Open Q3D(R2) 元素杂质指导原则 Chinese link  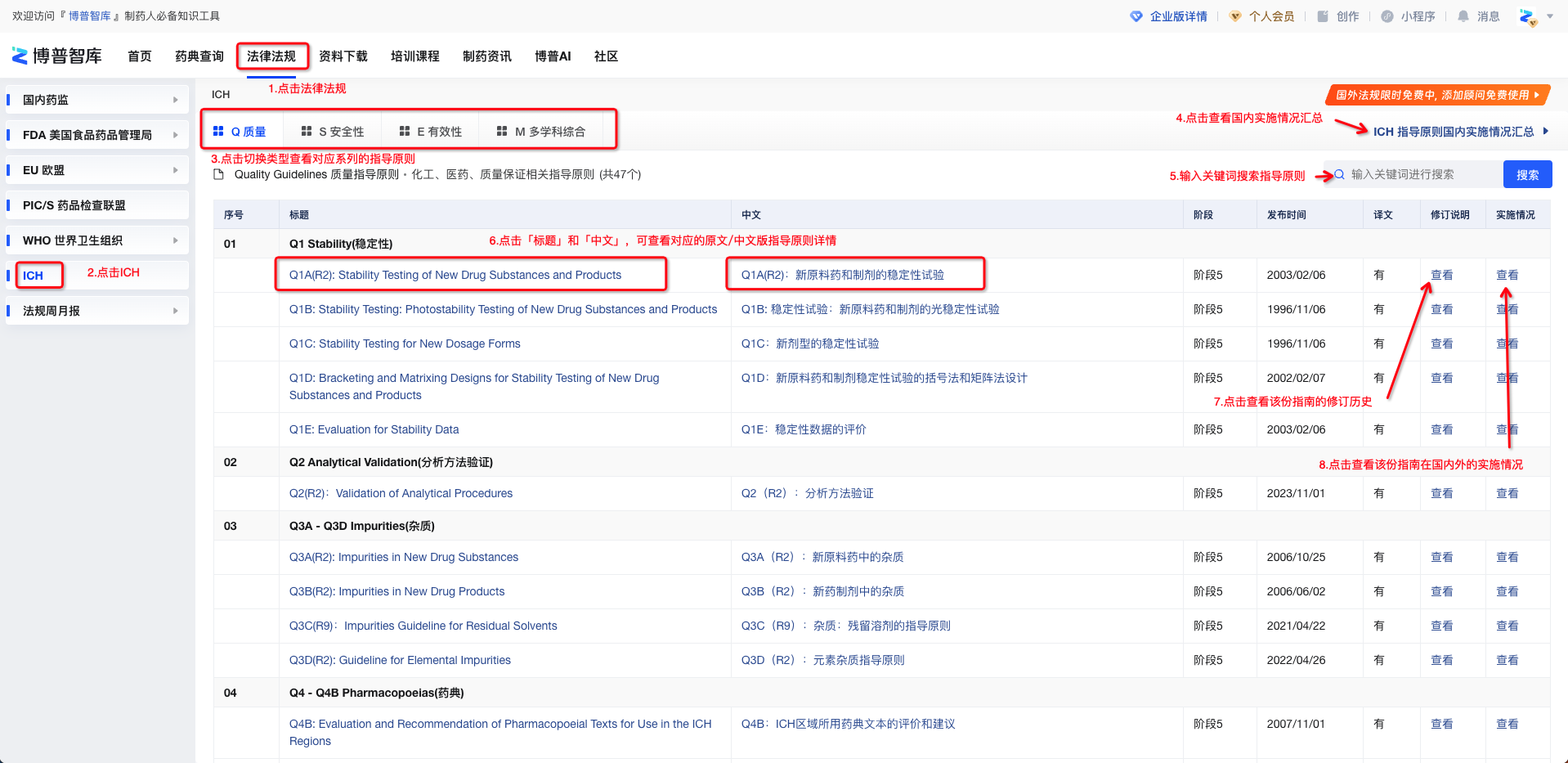[x=822, y=660]
